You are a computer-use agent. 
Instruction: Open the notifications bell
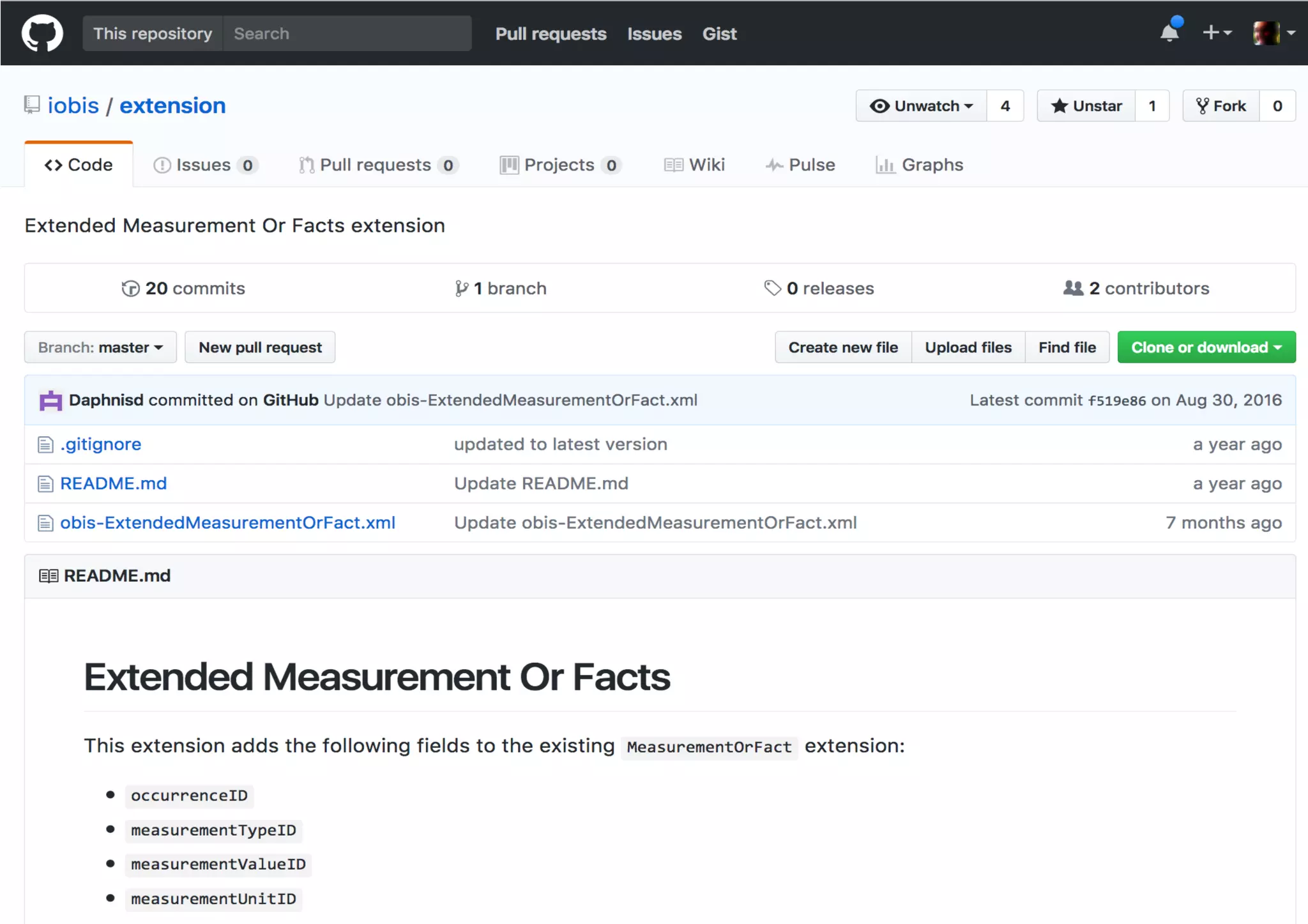point(1169,33)
